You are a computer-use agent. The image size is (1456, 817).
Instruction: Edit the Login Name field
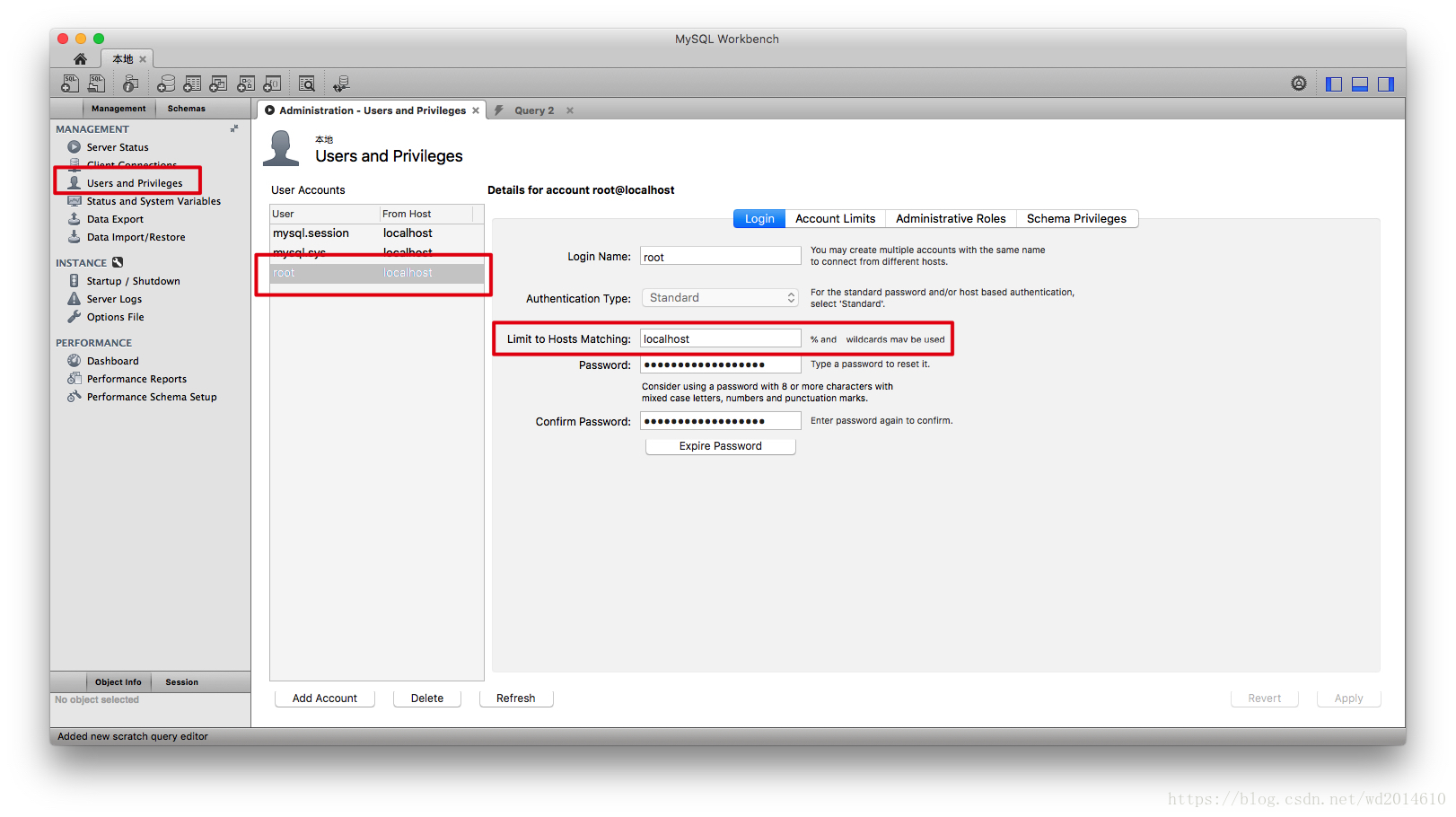click(x=720, y=257)
